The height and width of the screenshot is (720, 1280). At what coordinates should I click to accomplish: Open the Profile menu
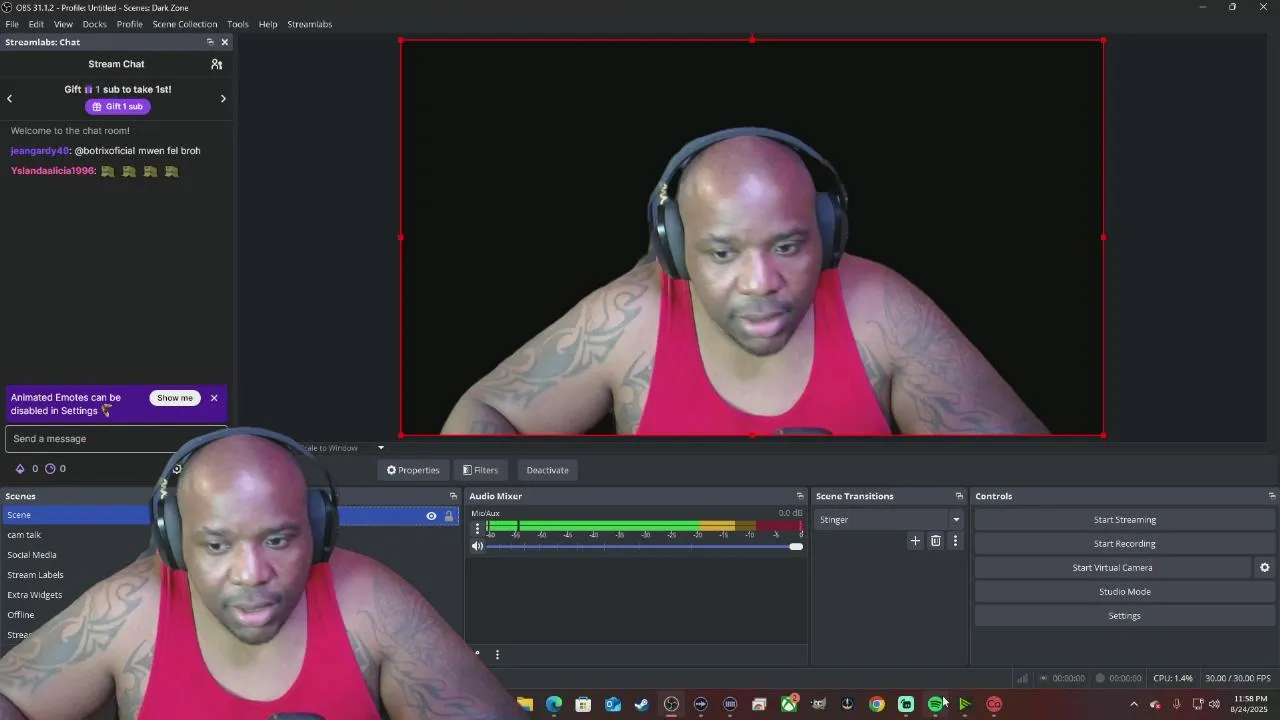tap(129, 24)
